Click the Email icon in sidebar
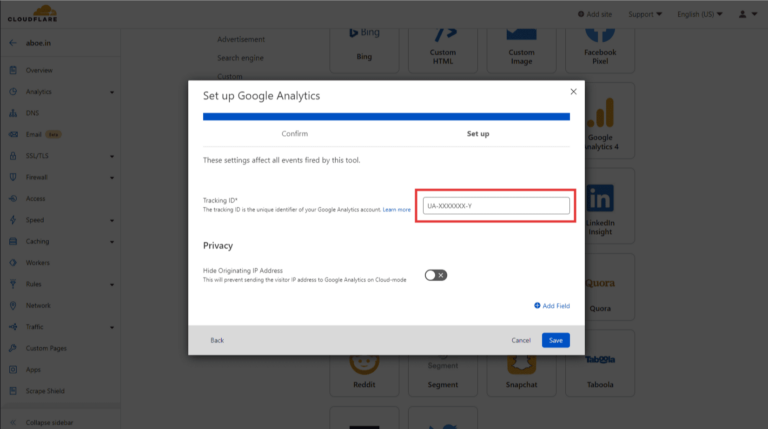 [x=13, y=134]
